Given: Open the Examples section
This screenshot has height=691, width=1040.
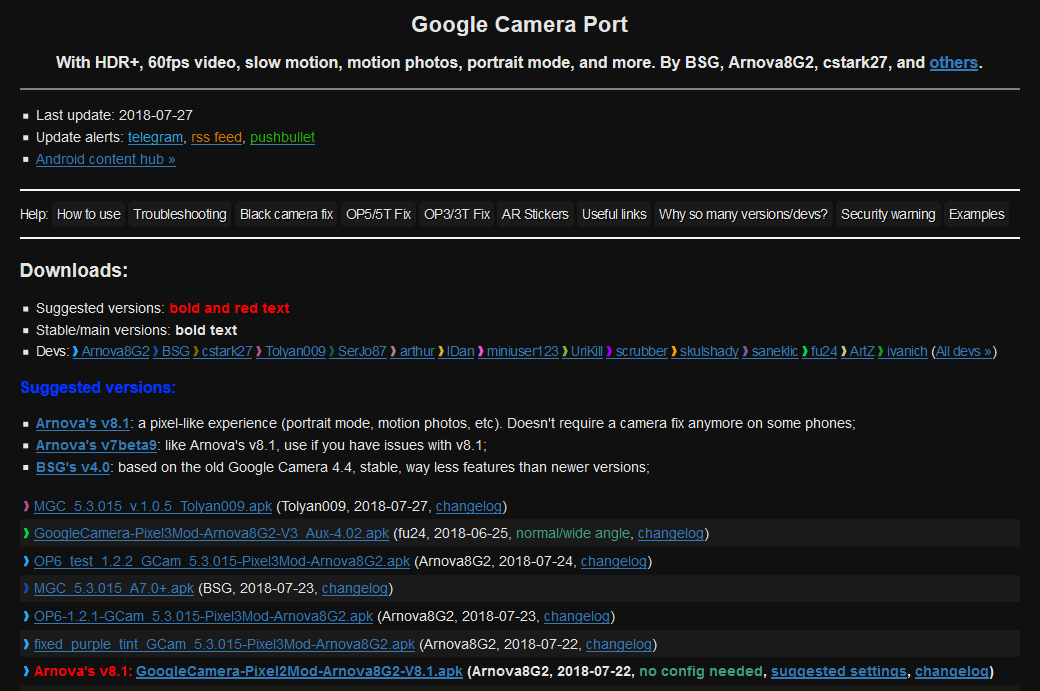Looking at the screenshot, I should pos(976,214).
